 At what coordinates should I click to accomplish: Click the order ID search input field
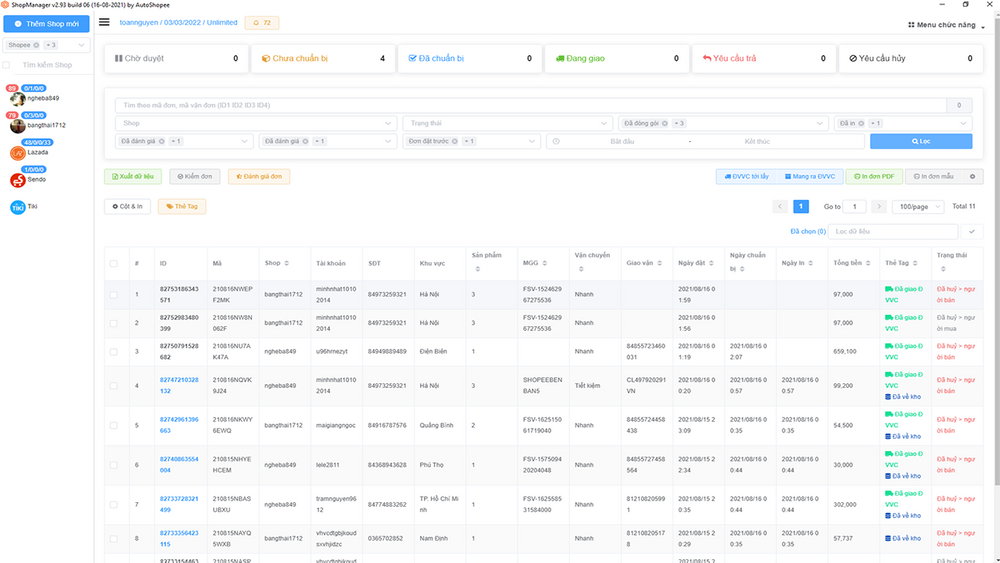click(x=530, y=105)
